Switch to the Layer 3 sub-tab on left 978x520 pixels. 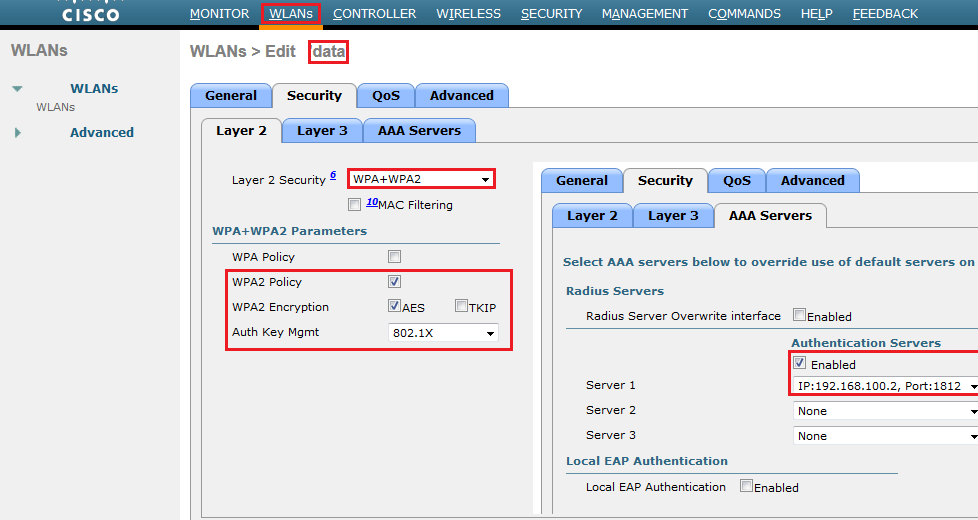(322, 130)
